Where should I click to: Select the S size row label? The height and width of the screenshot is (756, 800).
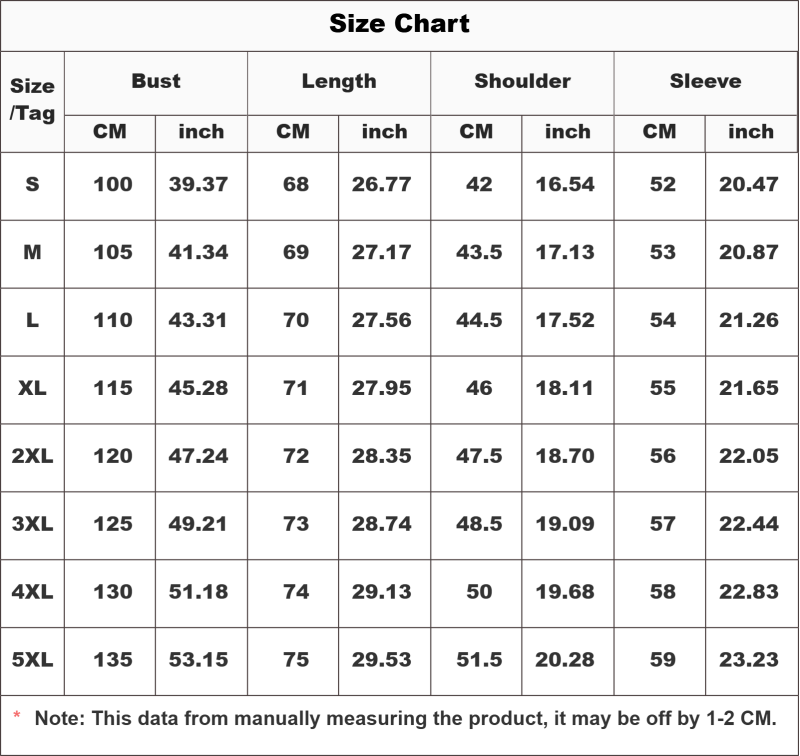point(32,184)
